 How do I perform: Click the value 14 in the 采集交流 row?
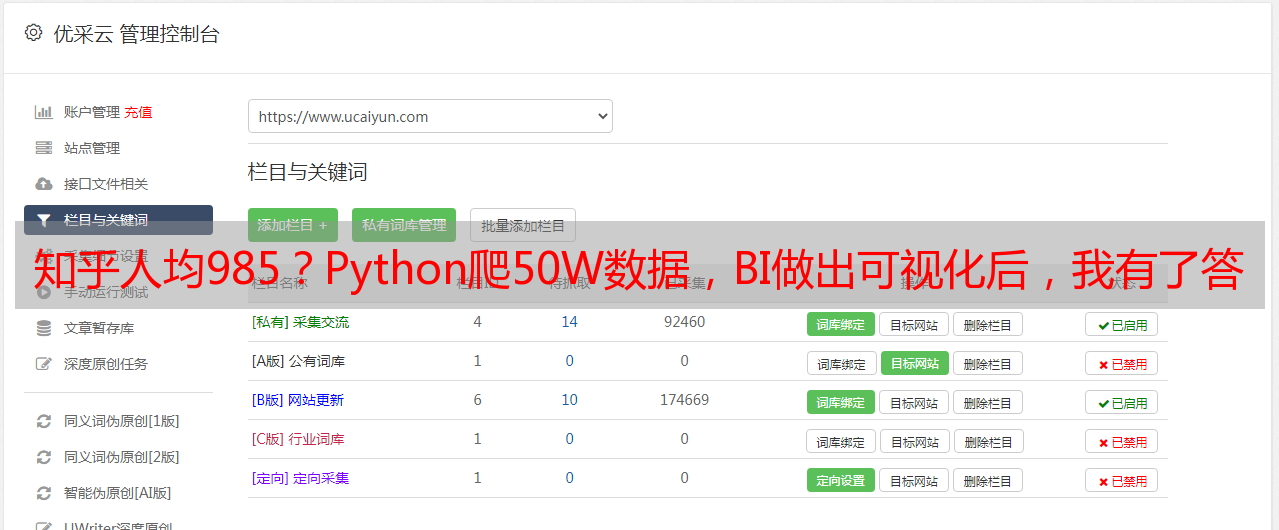(569, 322)
